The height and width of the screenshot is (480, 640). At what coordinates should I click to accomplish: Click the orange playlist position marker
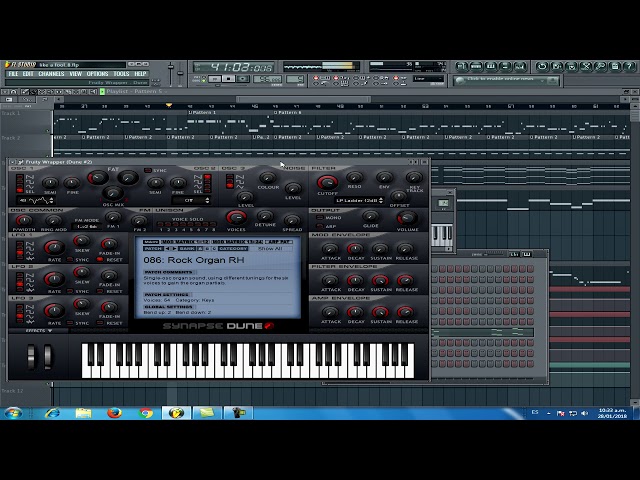click(169, 106)
